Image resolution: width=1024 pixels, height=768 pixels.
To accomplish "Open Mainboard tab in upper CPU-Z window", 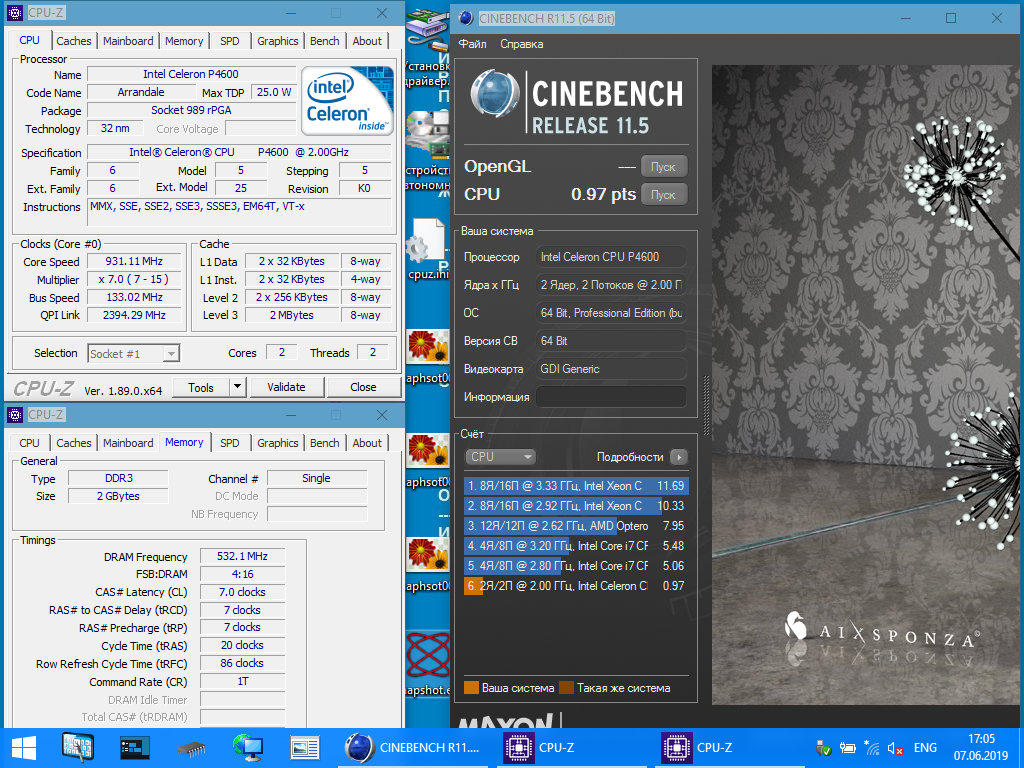I will click(x=128, y=40).
